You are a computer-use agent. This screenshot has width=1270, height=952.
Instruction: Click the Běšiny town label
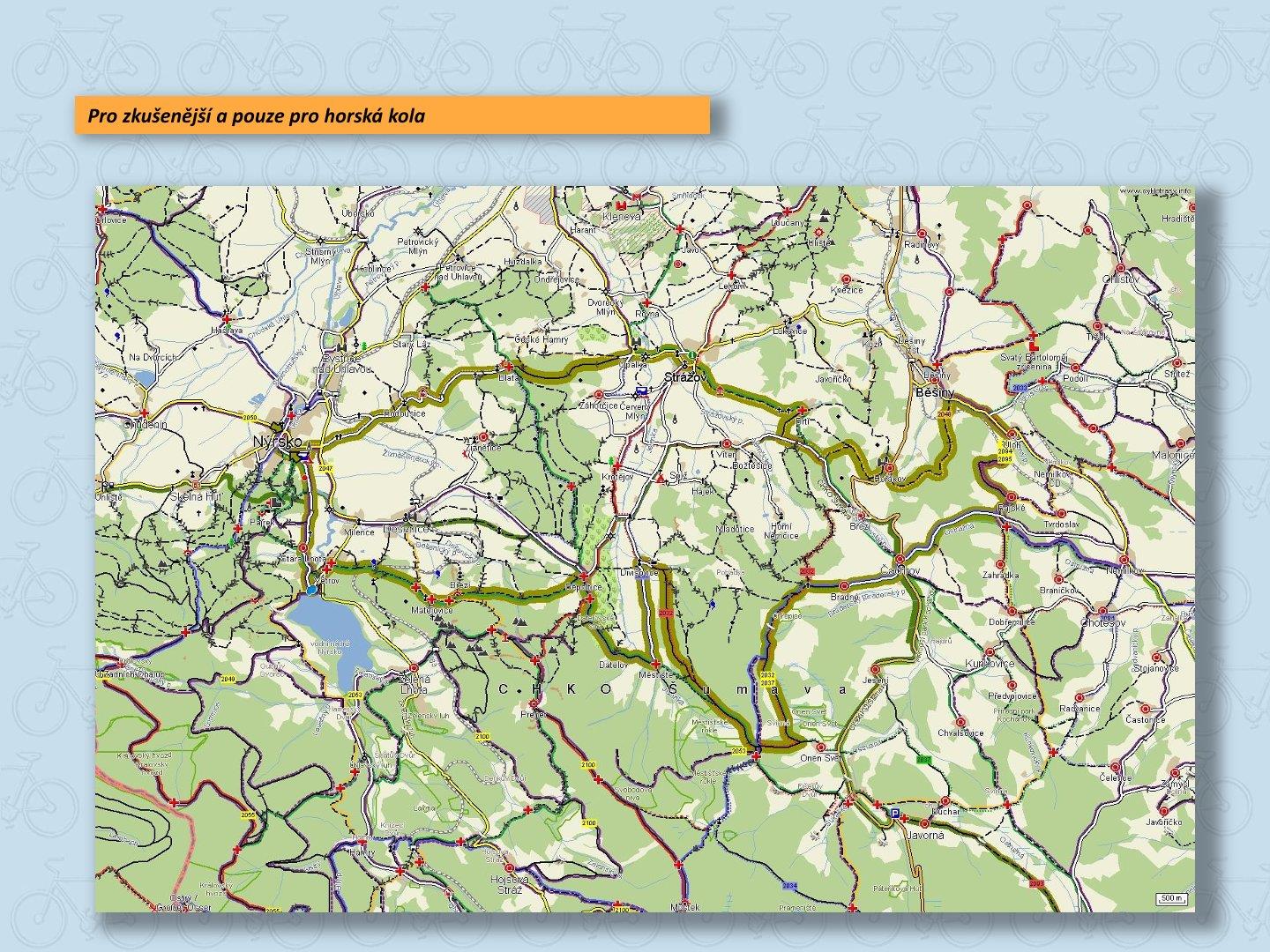pos(935,390)
